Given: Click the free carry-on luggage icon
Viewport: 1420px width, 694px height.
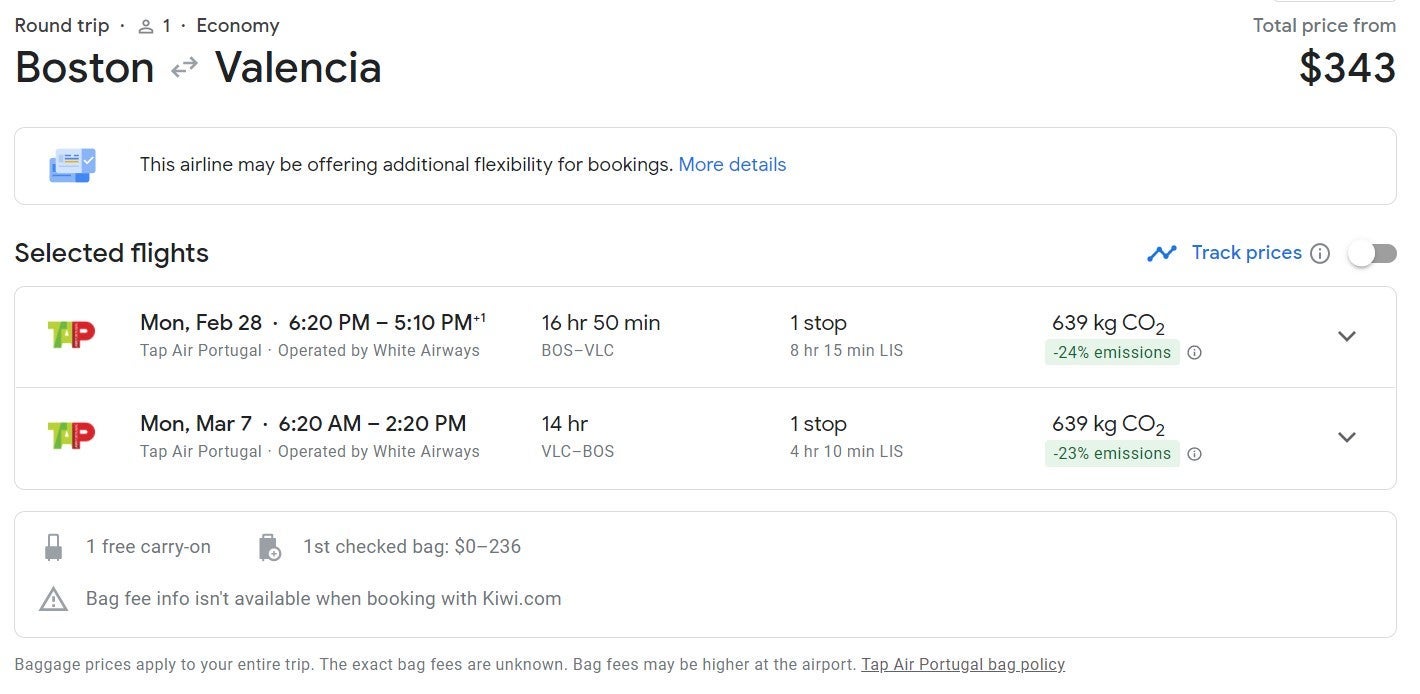Looking at the screenshot, I should coord(54,547).
